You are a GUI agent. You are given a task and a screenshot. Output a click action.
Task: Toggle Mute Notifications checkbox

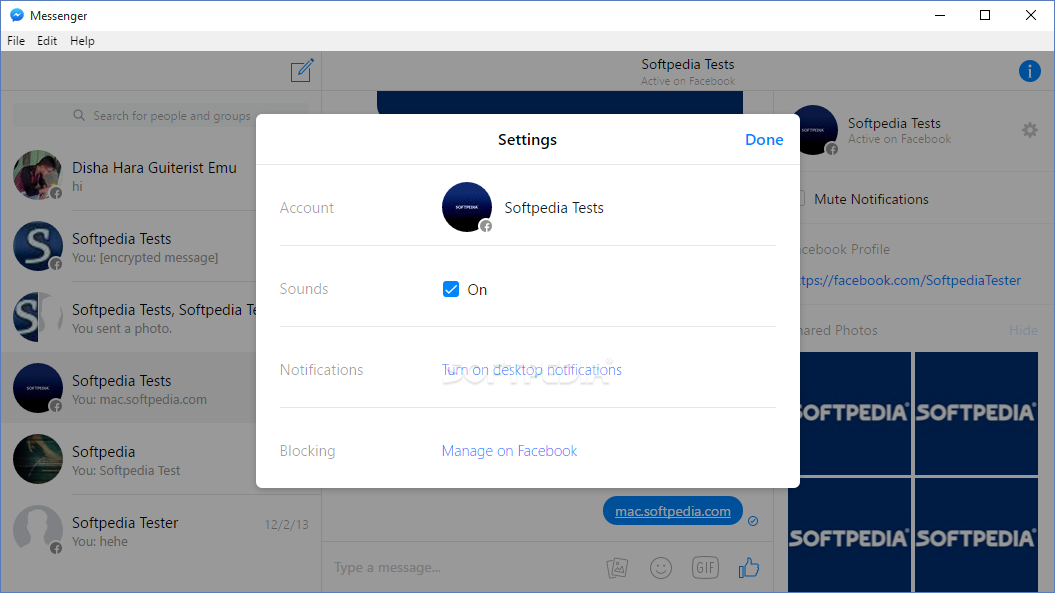coord(801,199)
